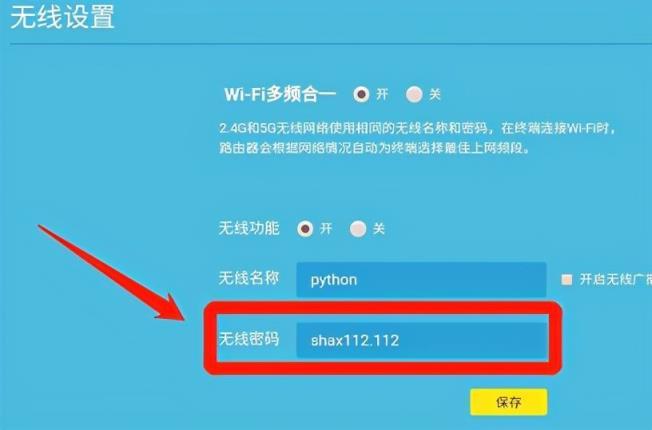
Task: Enable 无线功能 with the 开 radio
Action: pyautogui.click(x=305, y=229)
